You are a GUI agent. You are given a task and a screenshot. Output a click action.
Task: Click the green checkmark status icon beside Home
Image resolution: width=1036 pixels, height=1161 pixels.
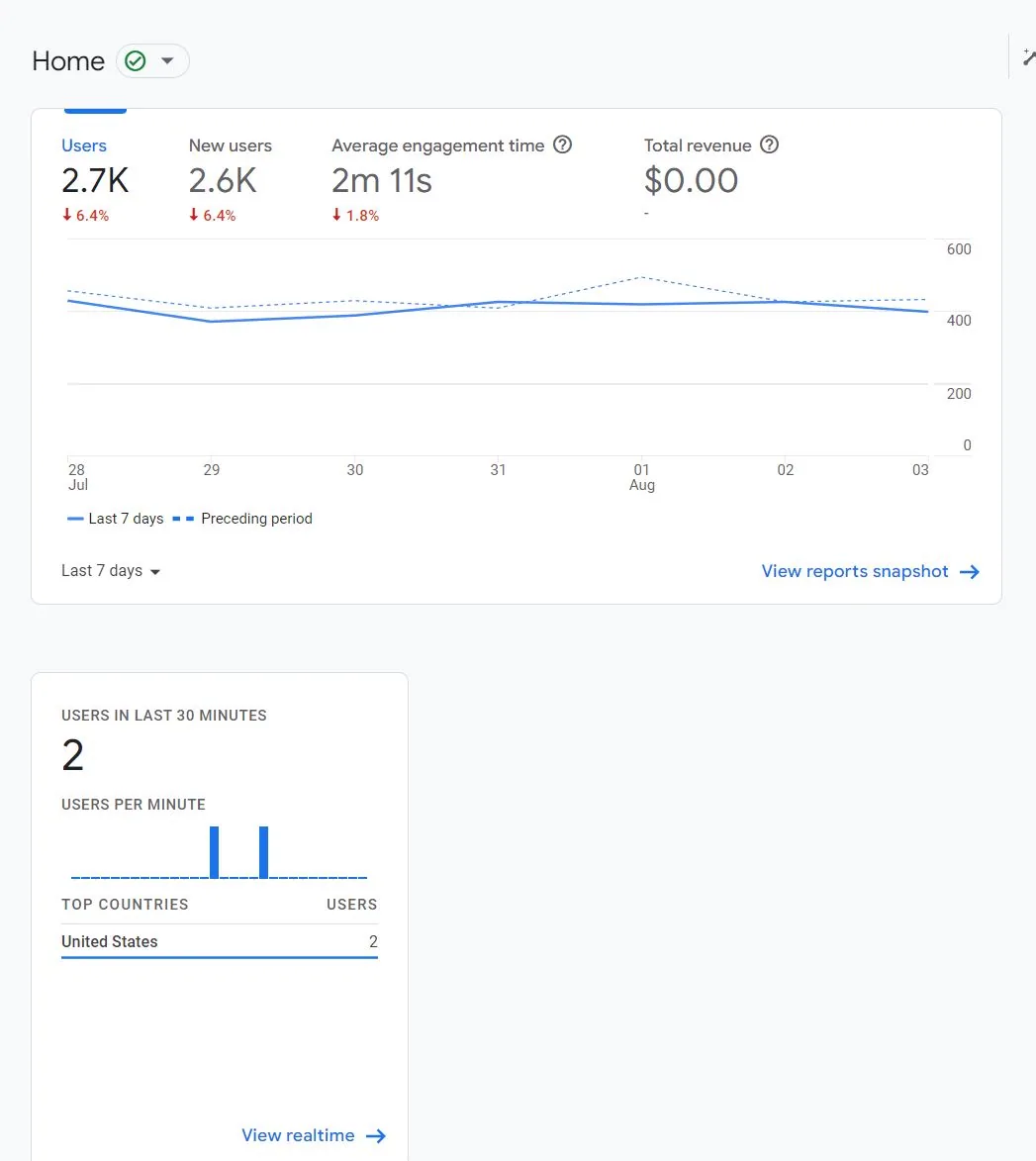(x=136, y=60)
